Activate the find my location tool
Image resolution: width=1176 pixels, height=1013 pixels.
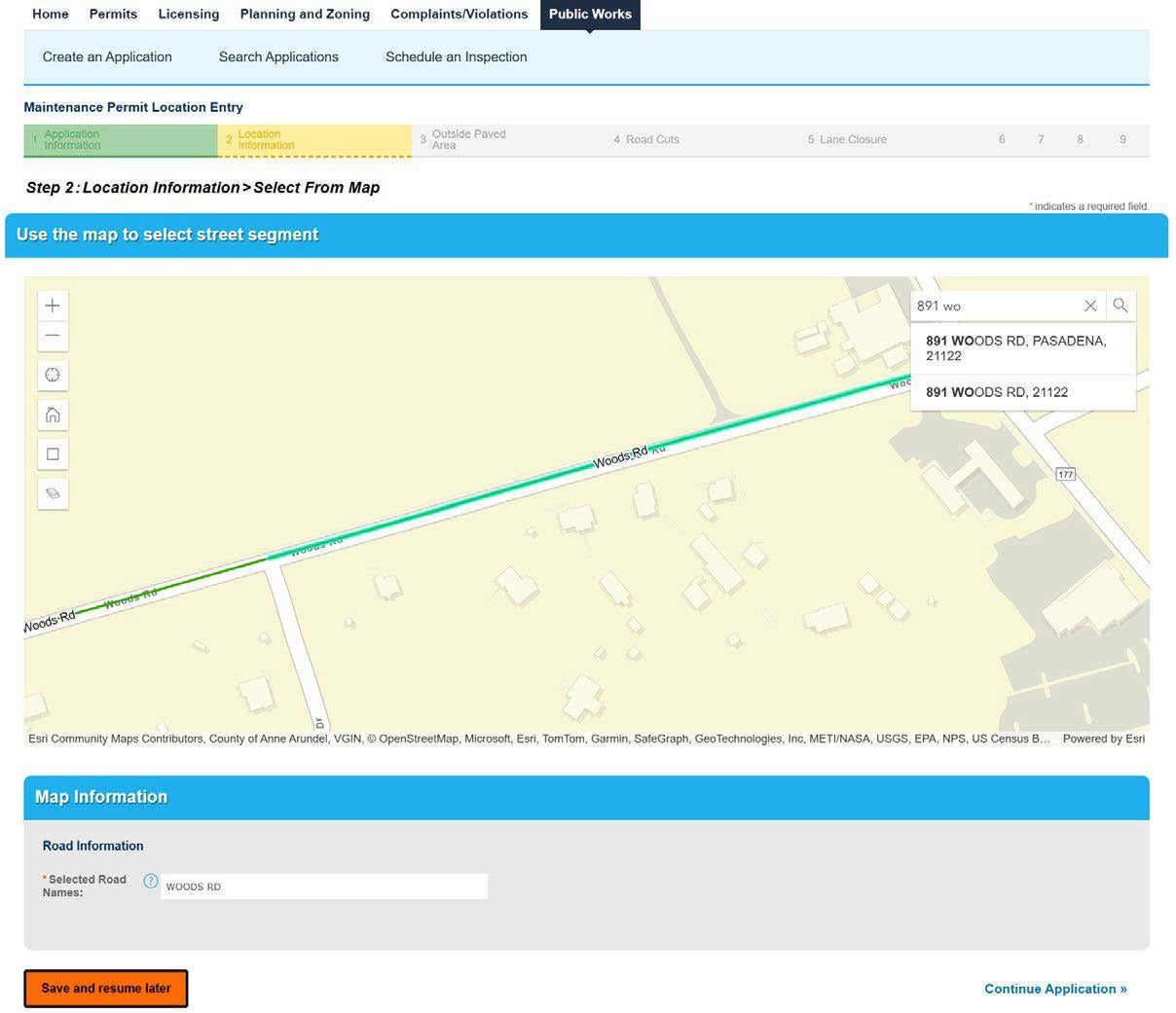click(52, 374)
